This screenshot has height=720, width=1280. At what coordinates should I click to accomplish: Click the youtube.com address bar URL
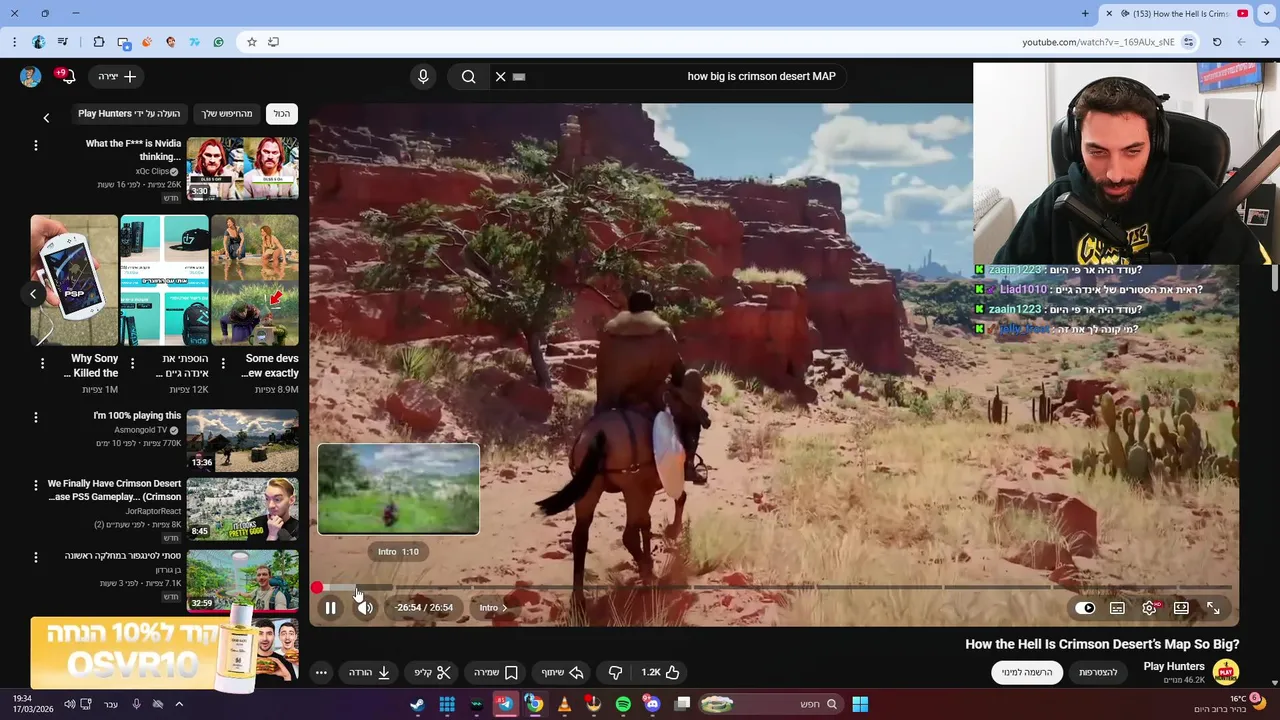(1098, 42)
